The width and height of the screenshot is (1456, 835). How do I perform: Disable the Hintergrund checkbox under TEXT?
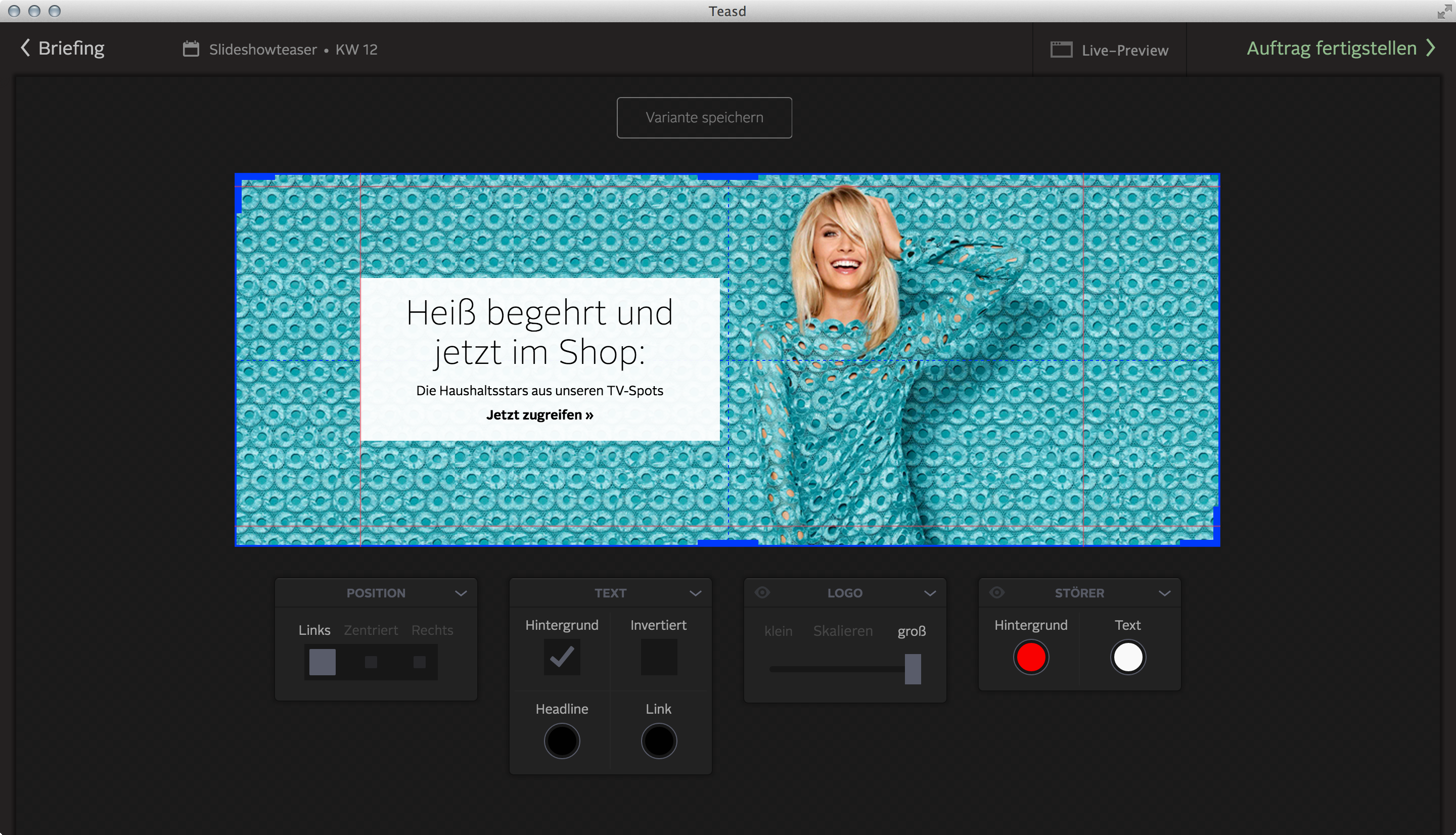[562, 657]
